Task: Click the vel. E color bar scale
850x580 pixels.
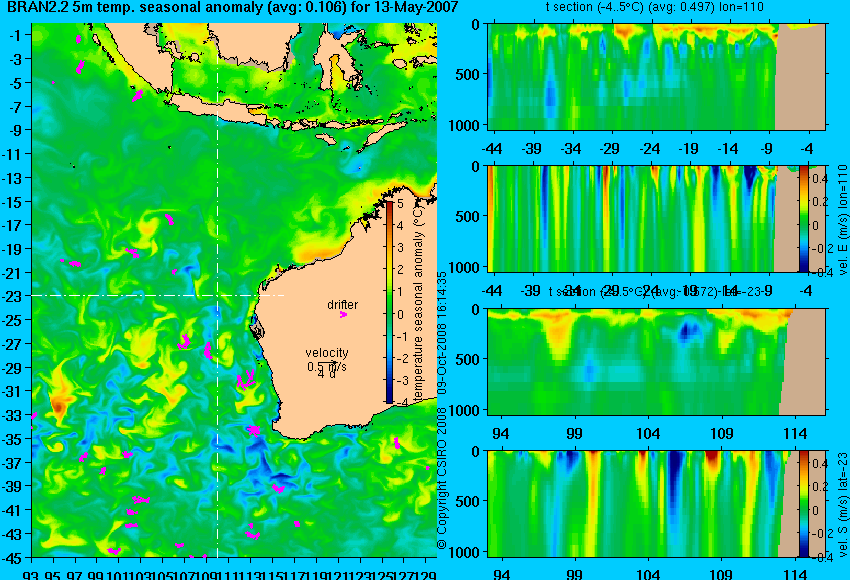Action: tap(803, 218)
